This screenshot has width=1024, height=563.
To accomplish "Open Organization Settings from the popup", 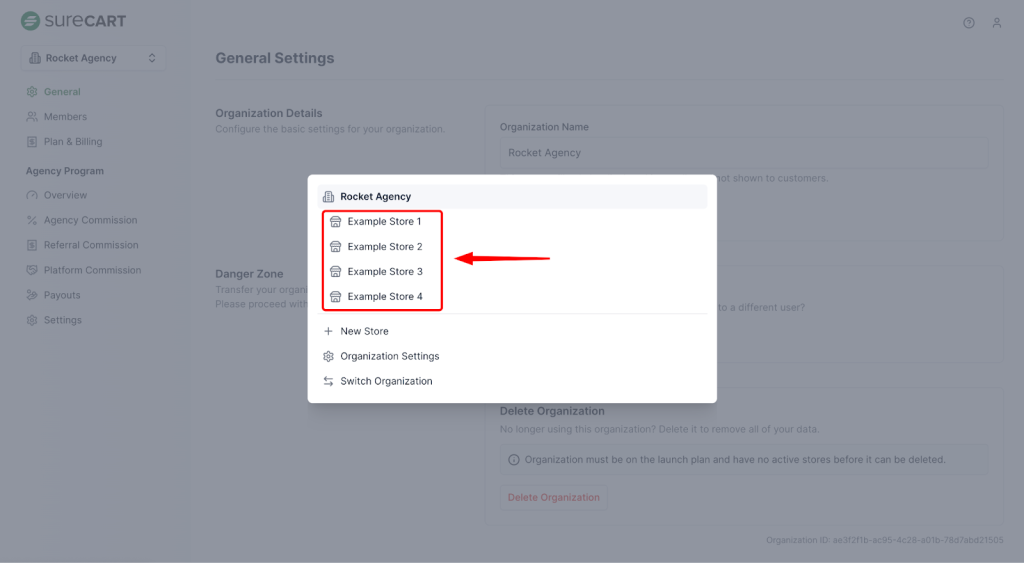I will pyautogui.click(x=389, y=356).
